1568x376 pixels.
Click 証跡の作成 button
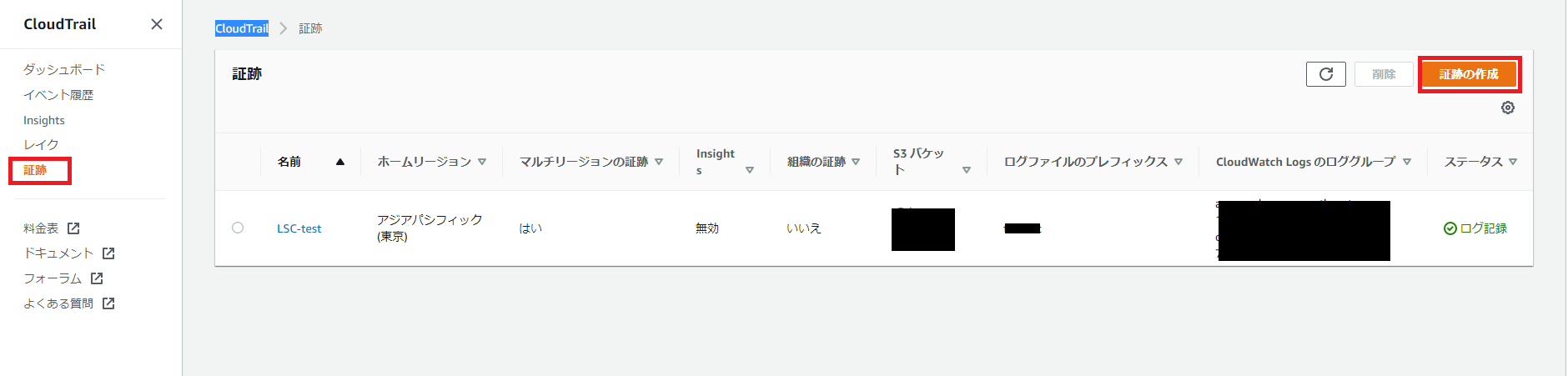click(1469, 74)
